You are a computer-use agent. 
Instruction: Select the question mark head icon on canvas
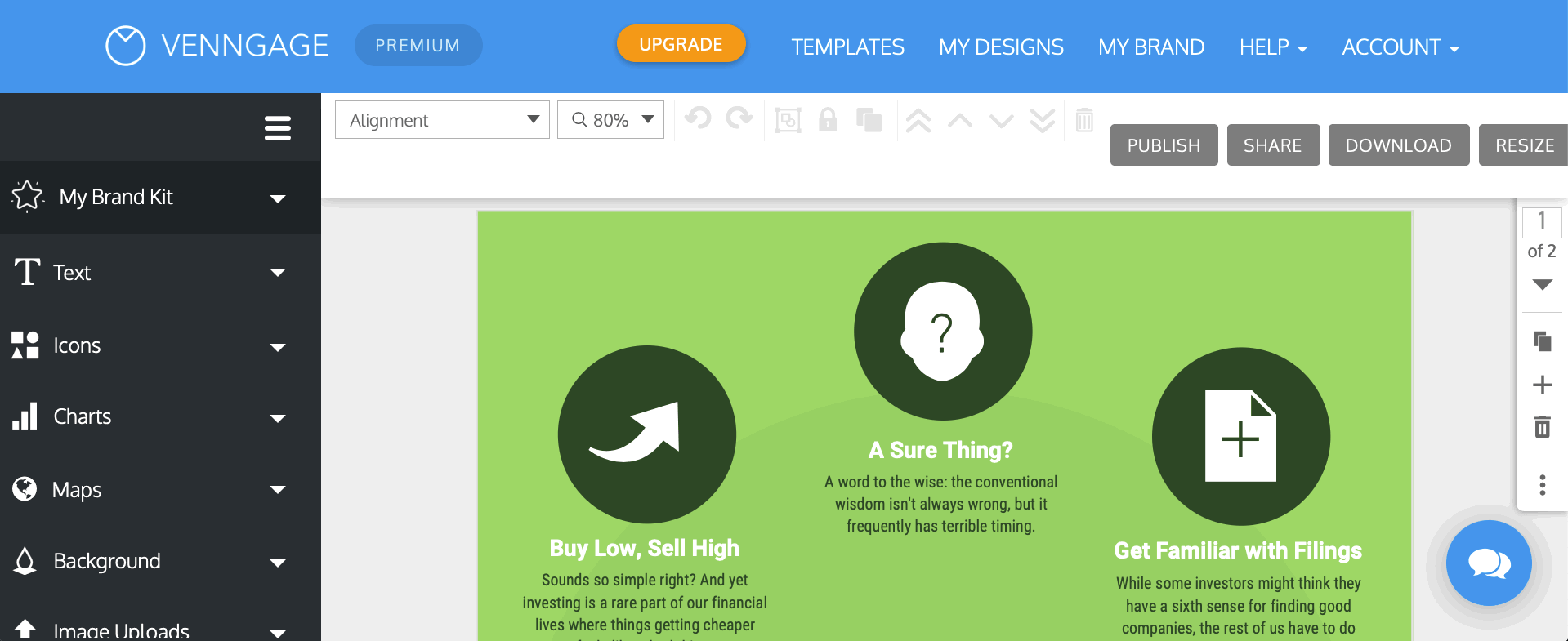click(x=943, y=332)
